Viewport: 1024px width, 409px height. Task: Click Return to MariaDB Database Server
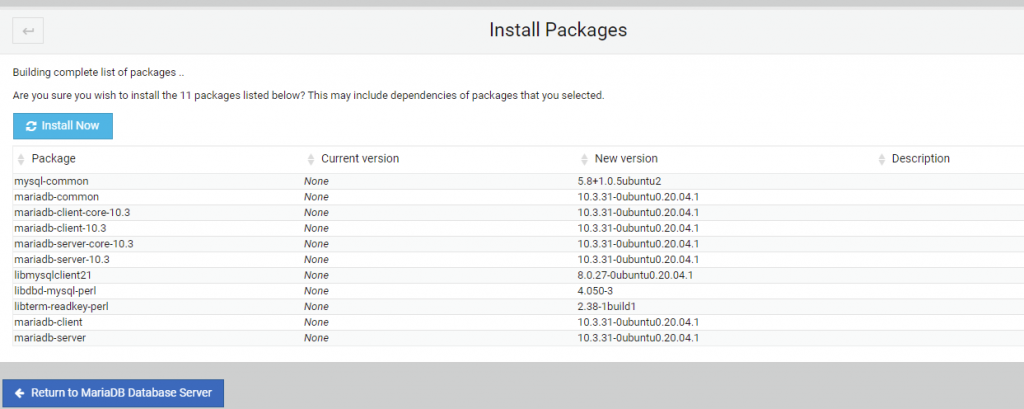(x=113, y=393)
